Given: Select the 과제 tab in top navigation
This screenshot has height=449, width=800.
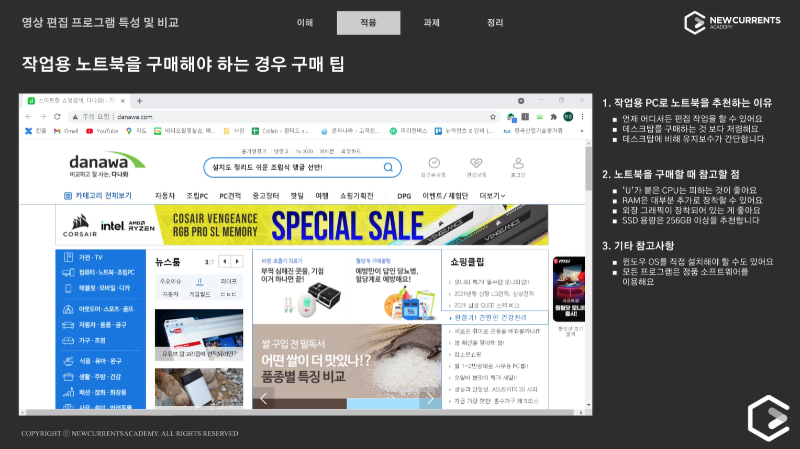Looking at the screenshot, I should point(431,22).
